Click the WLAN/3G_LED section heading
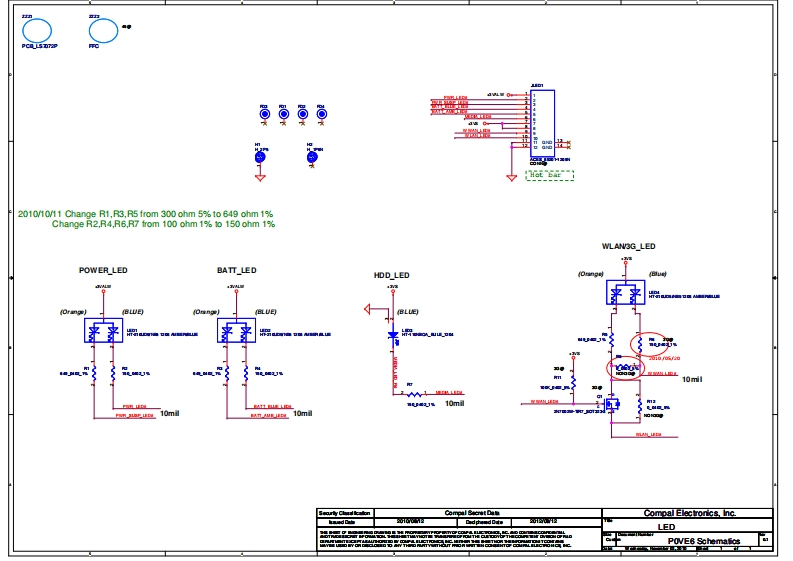This screenshot has width=793, height=561. coord(628,246)
